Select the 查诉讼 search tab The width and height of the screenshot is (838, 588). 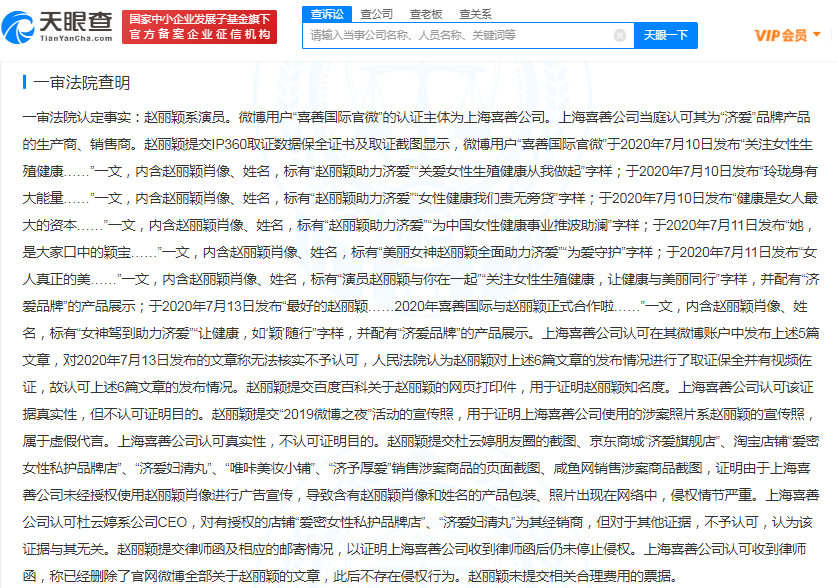pos(327,14)
